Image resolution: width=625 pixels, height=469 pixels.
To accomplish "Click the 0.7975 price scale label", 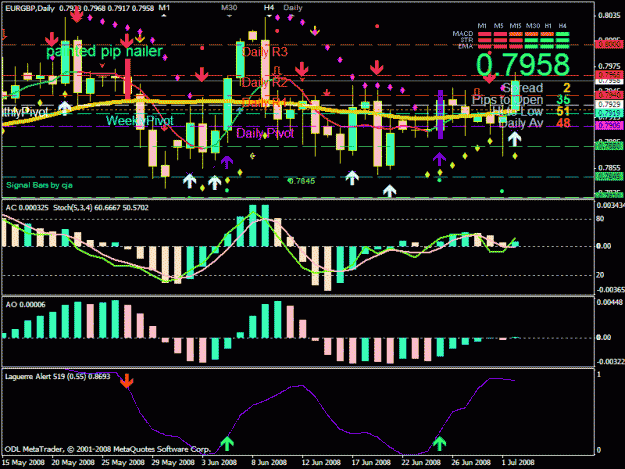I will [609, 66].
